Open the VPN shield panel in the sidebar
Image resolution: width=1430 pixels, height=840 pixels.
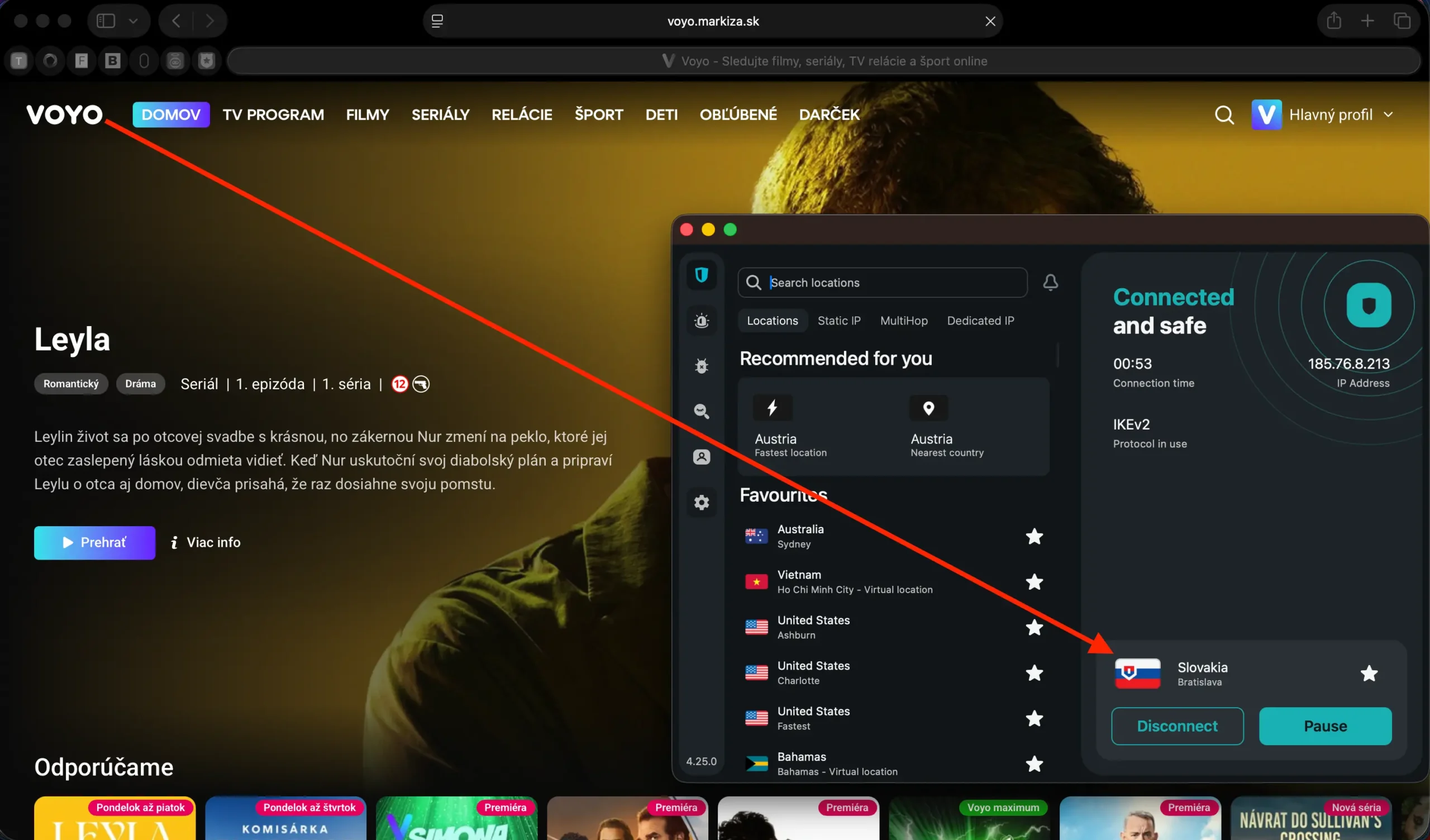(702, 275)
